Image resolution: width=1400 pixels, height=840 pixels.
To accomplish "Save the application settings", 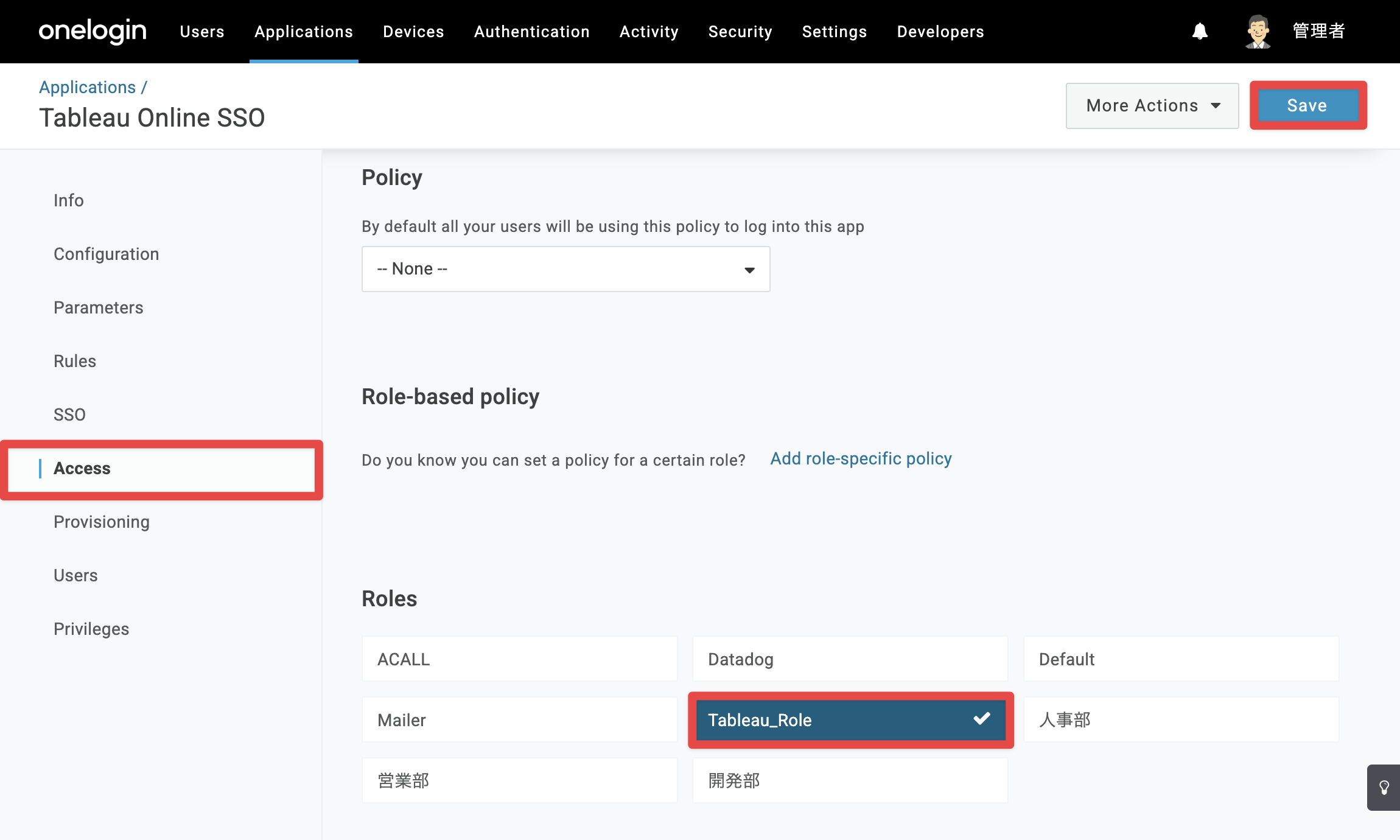I will [x=1307, y=105].
